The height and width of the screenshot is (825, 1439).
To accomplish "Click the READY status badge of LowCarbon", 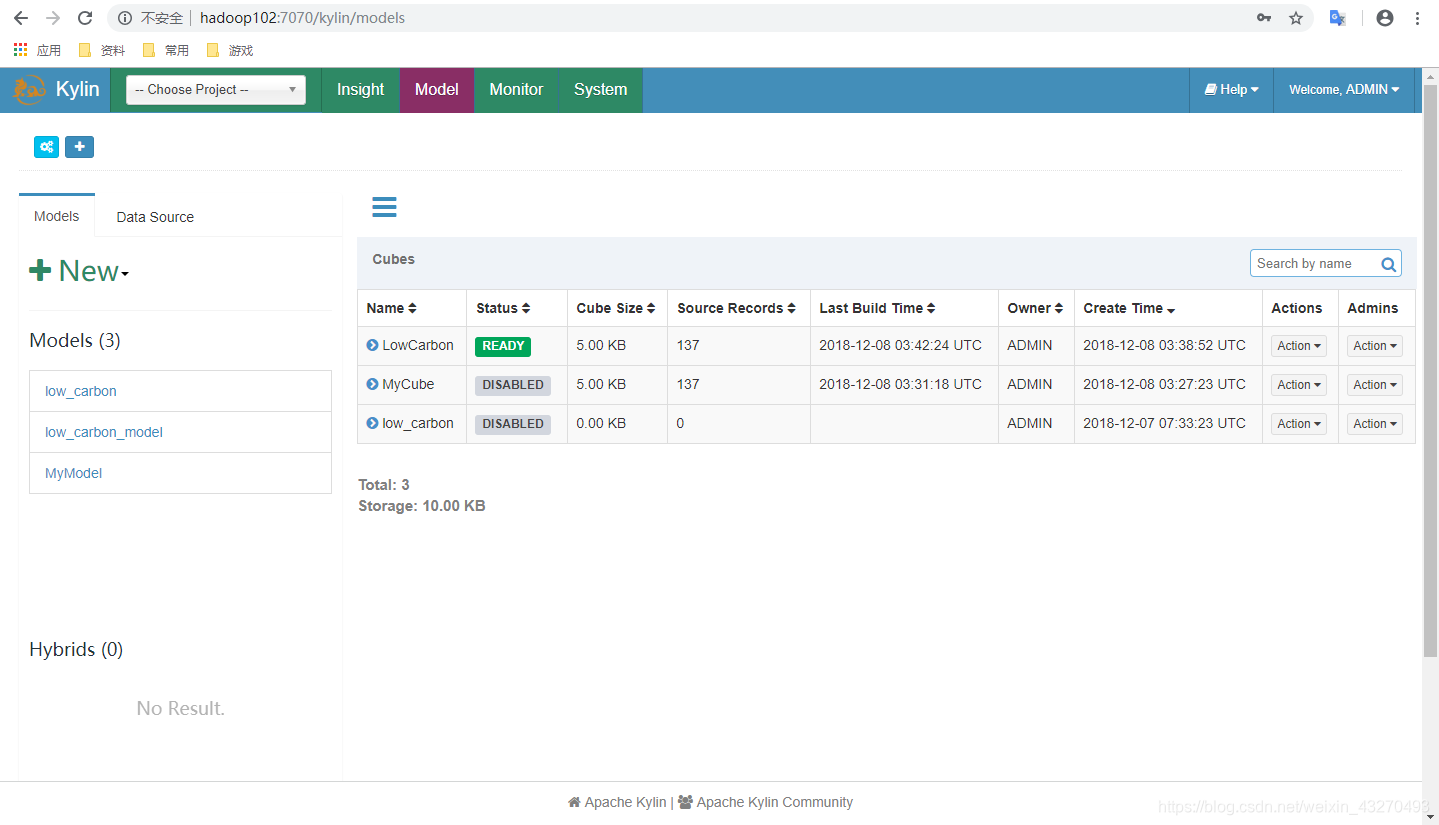I will (x=503, y=346).
